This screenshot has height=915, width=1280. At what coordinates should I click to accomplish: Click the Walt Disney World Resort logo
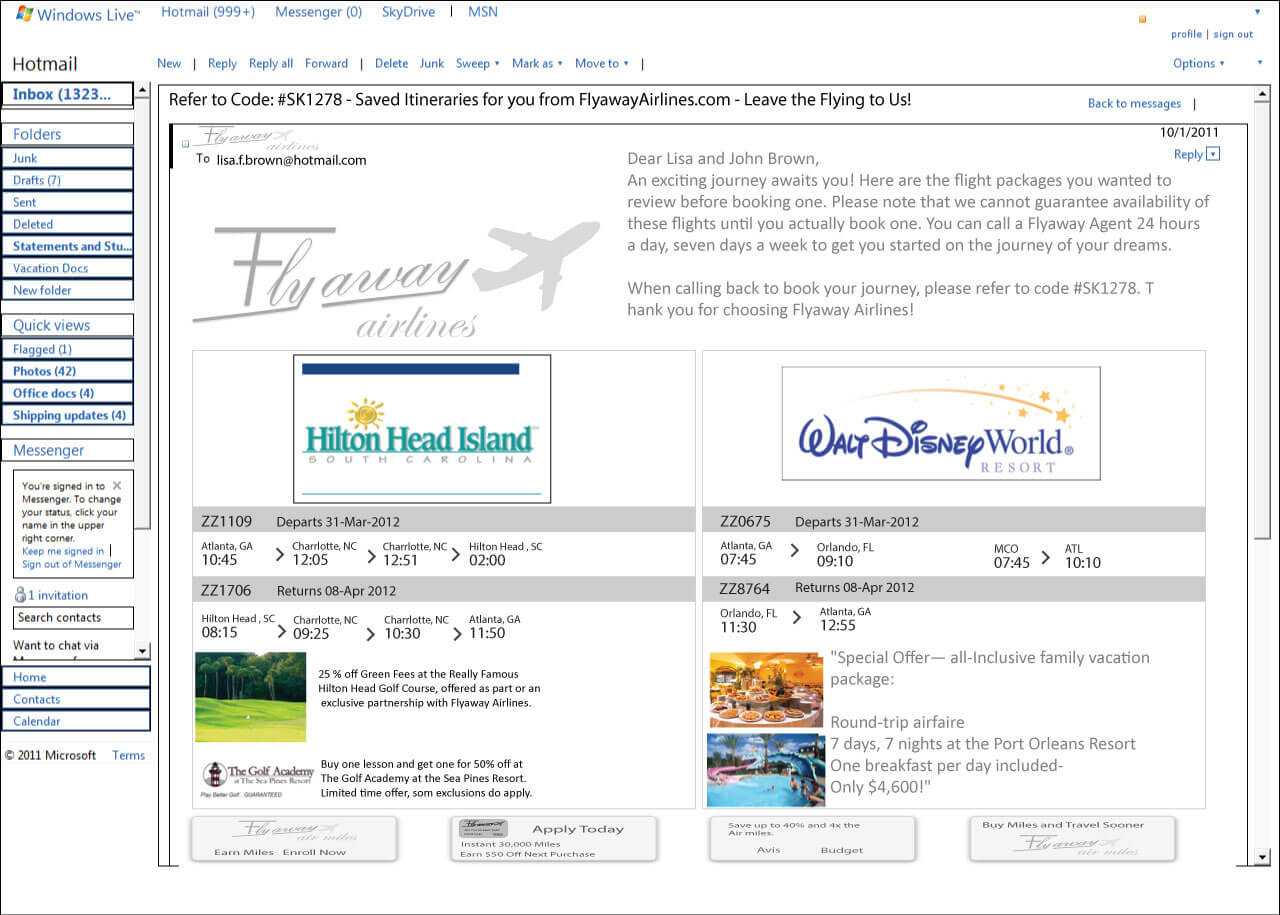point(940,424)
